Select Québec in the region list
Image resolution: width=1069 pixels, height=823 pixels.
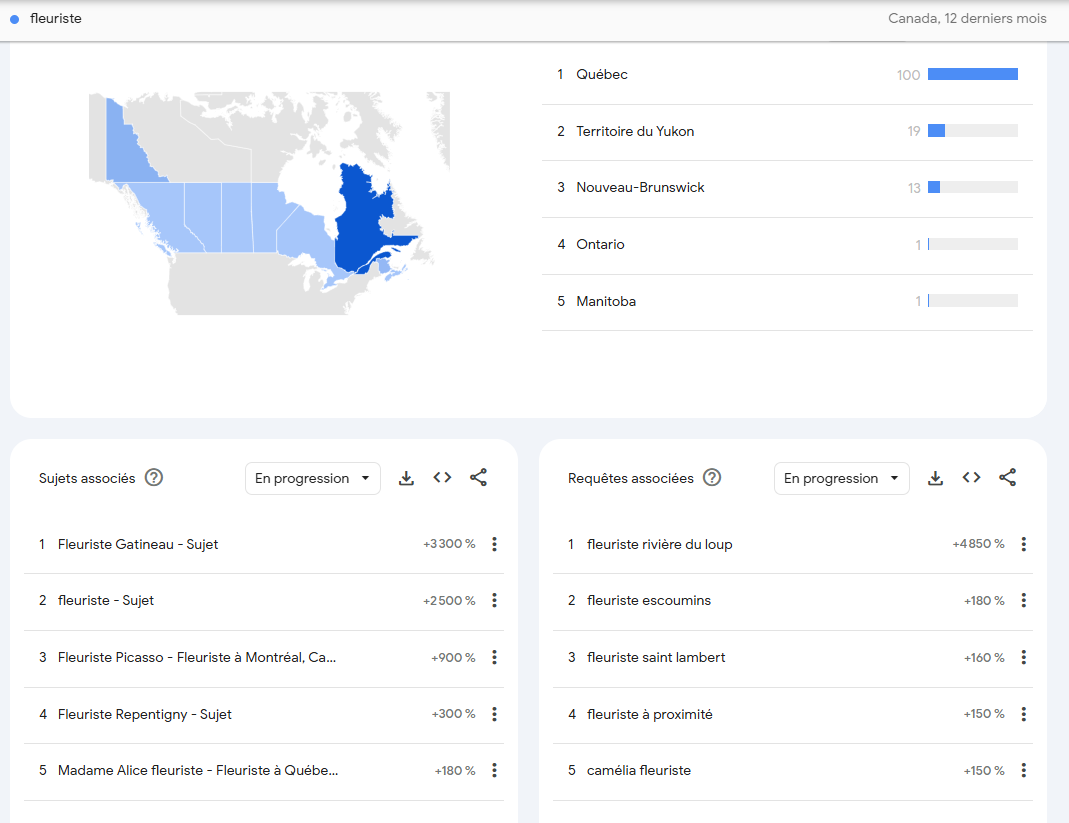(602, 75)
